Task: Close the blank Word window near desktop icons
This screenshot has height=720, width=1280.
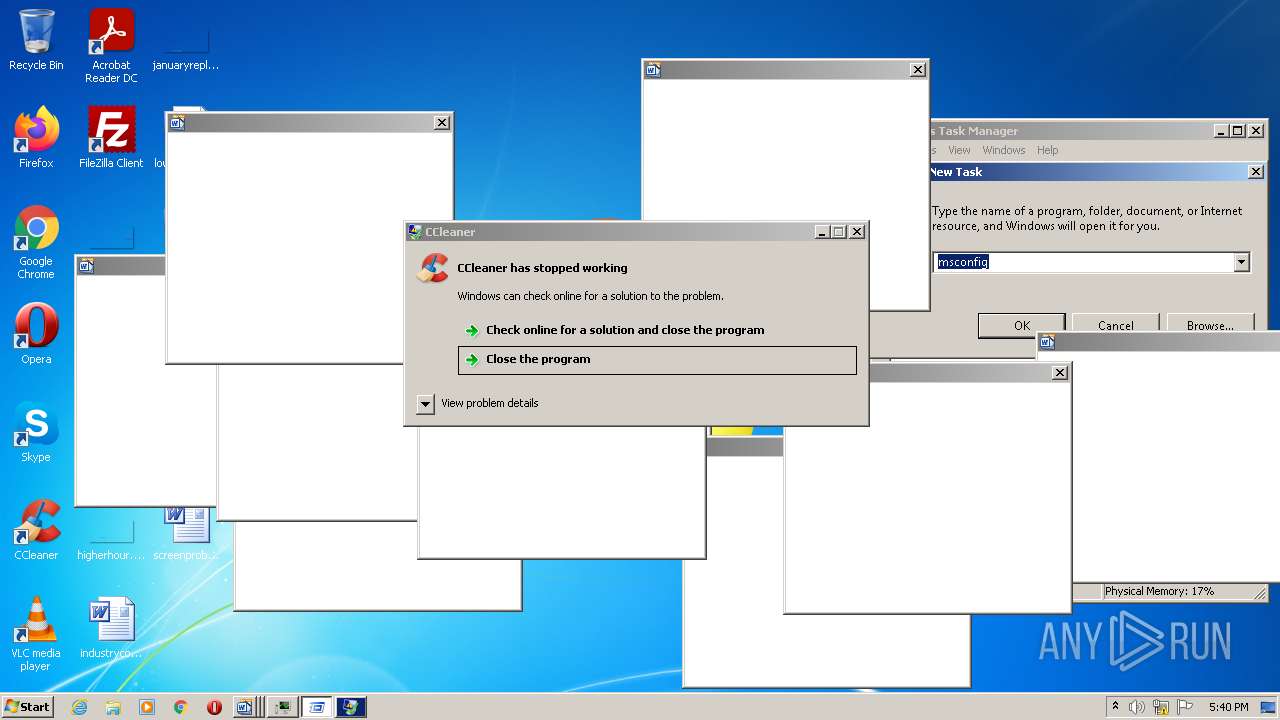Action: (441, 122)
